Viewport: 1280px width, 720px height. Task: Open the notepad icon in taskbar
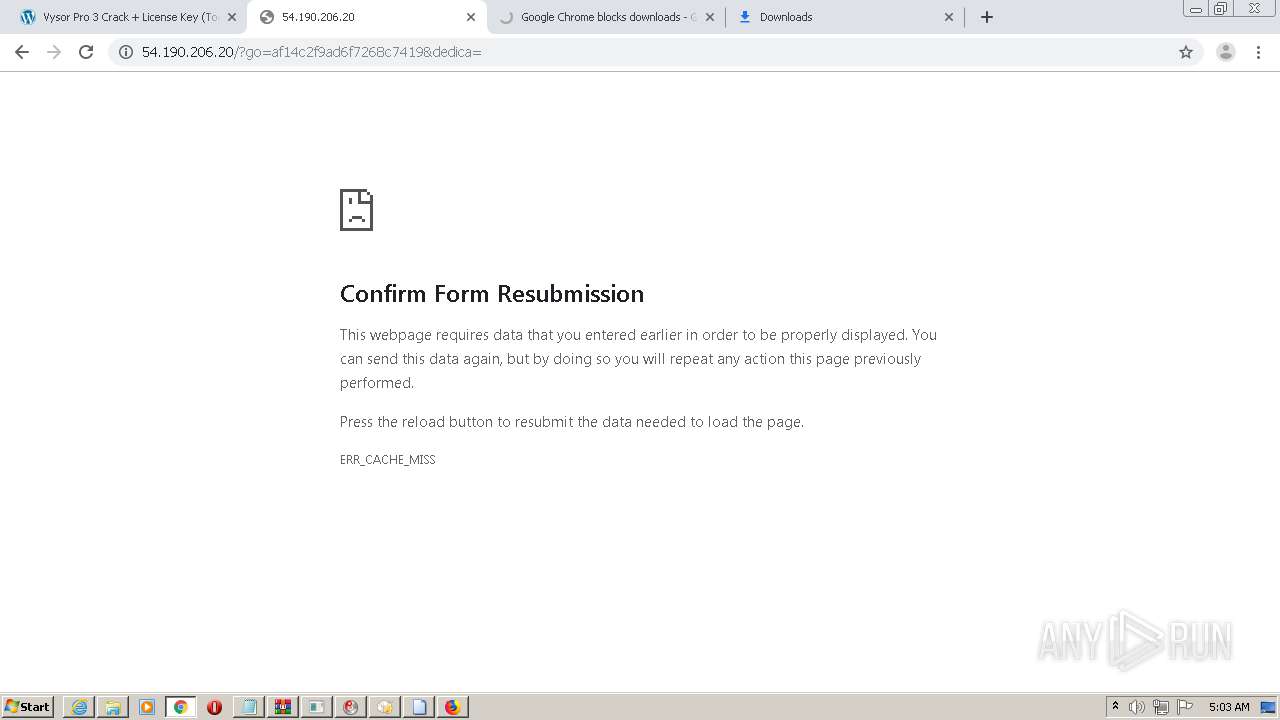(x=248, y=707)
